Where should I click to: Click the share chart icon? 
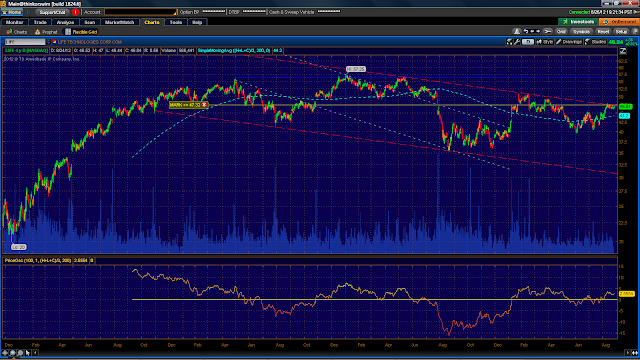[x=509, y=42]
